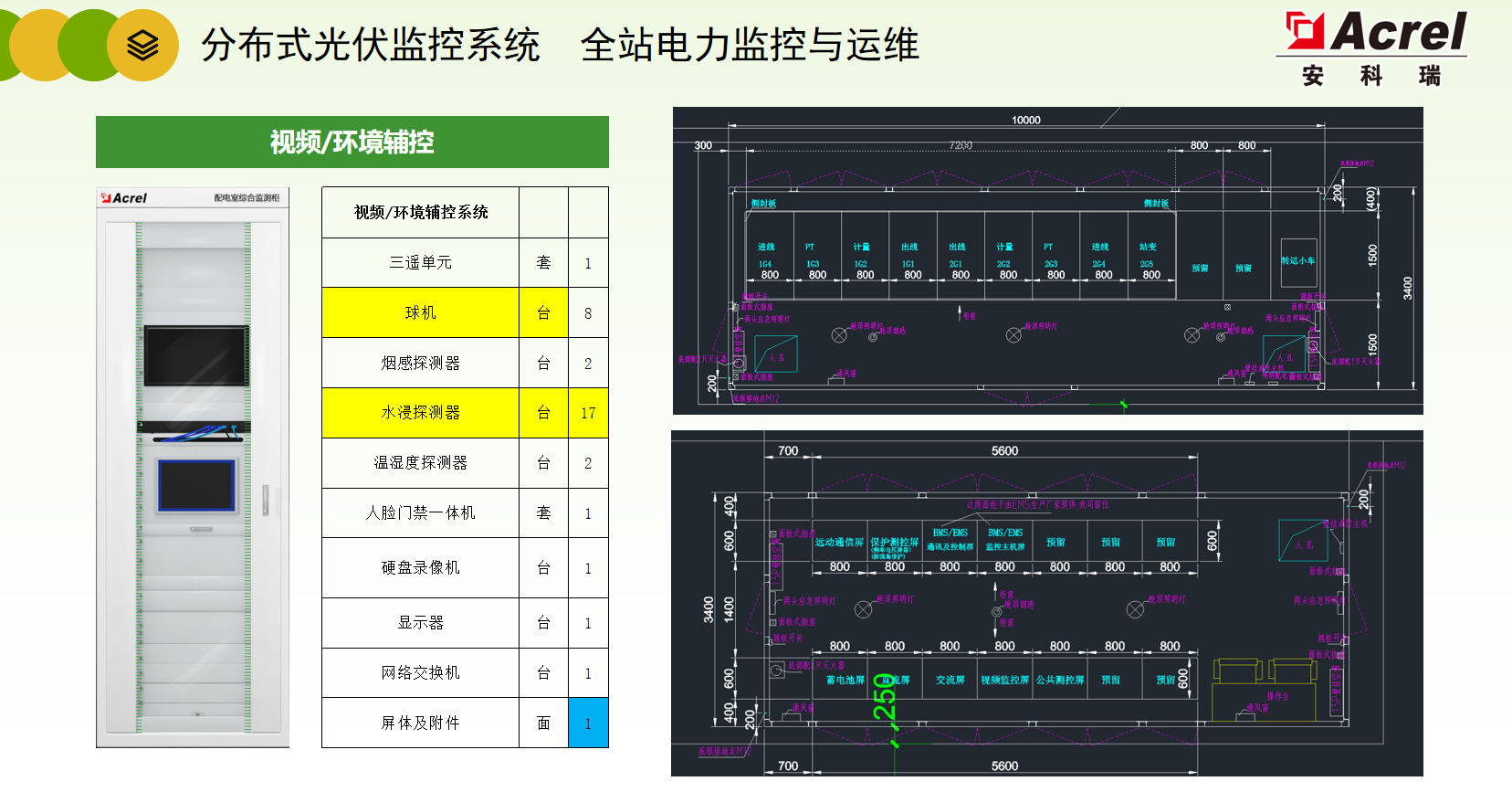Select the title text 分布式光伏监控系统
Viewport: 1512px width, 792px height.
370,45
